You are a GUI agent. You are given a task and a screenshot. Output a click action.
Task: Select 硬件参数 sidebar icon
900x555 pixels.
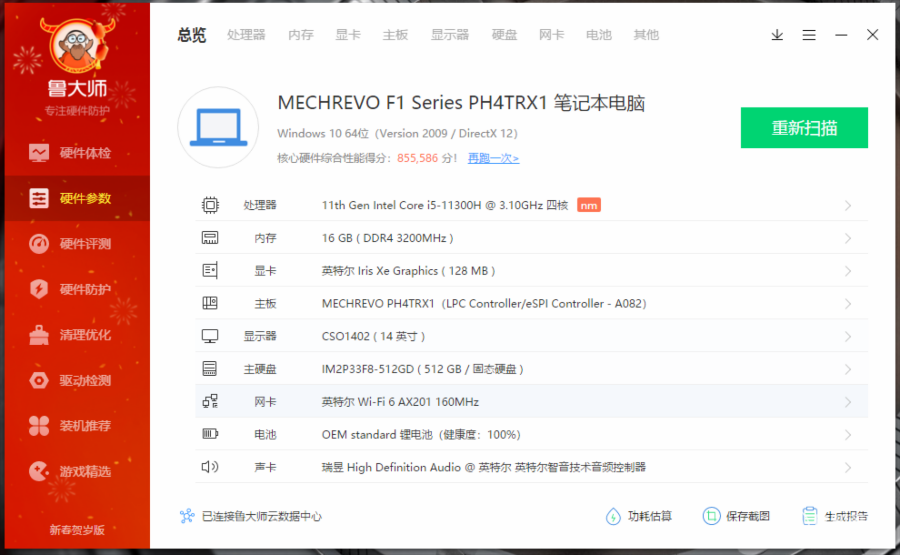click(39, 199)
